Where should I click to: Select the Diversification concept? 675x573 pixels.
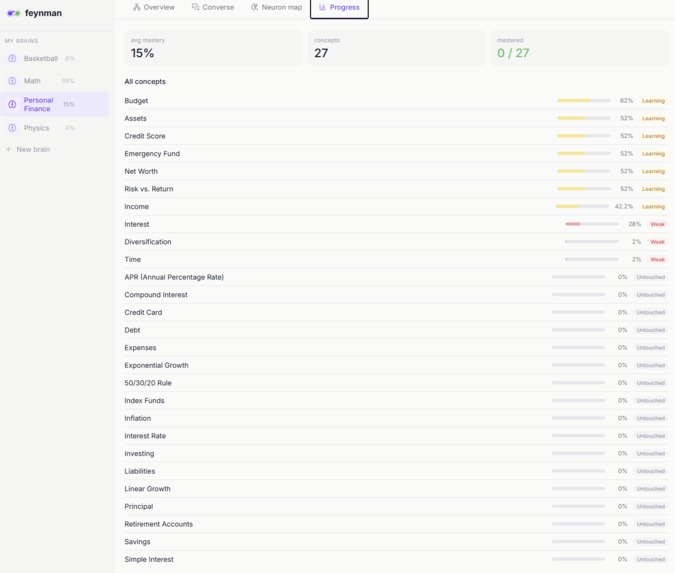[396, 242]
